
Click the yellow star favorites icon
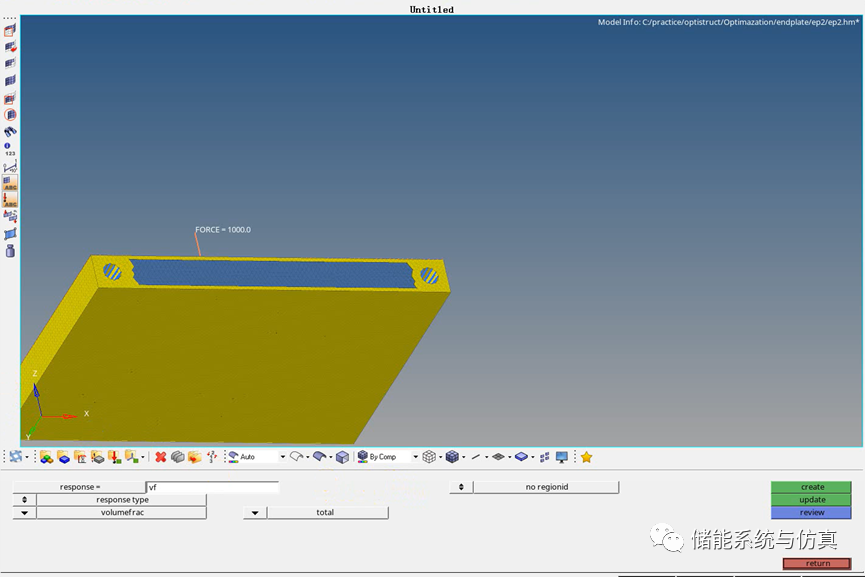[586, 457]
